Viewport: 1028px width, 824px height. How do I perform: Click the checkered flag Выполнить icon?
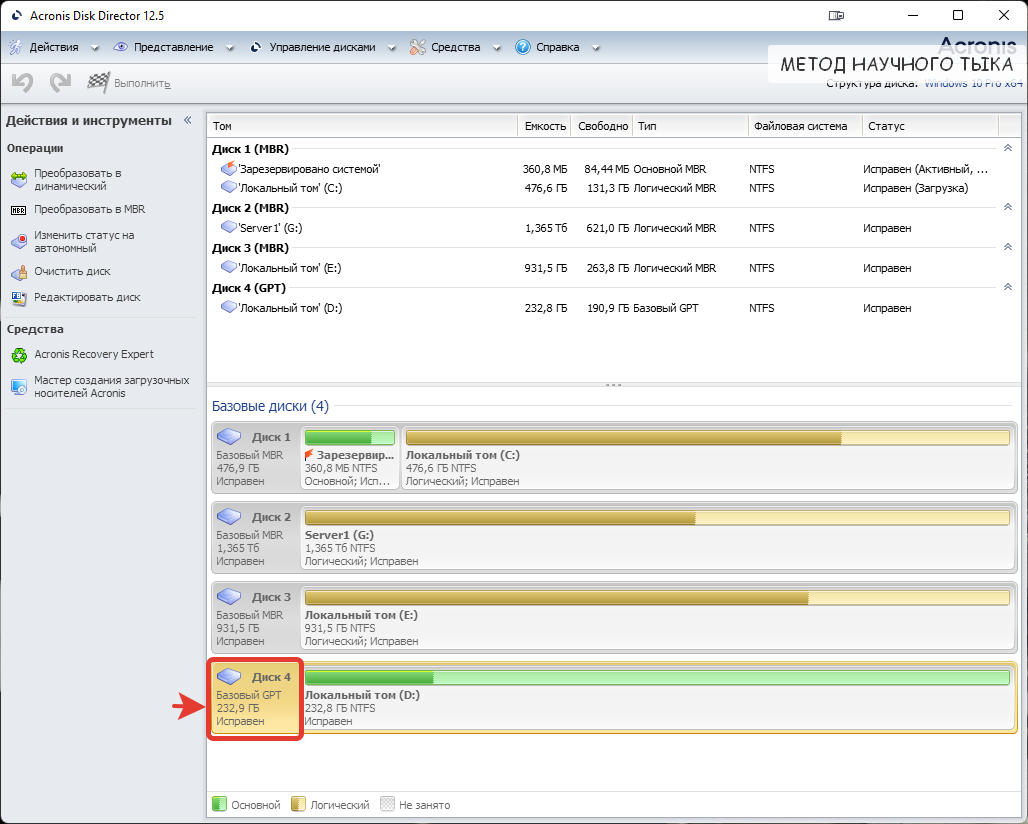98,83
